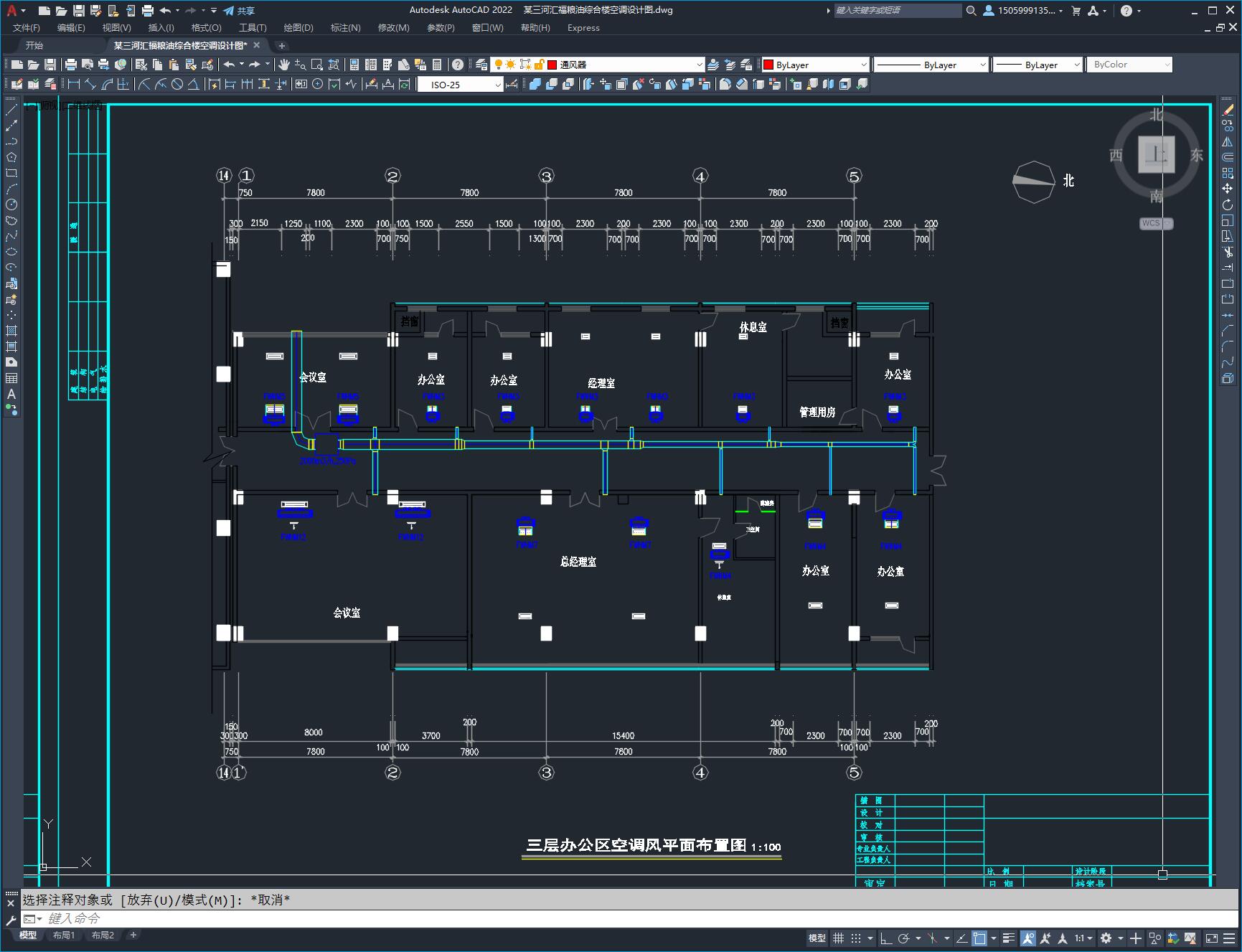This screenshot has height=952, width=1242.
Task: Click the Move tool in modify toolbar
Action: coord(1228,189)
